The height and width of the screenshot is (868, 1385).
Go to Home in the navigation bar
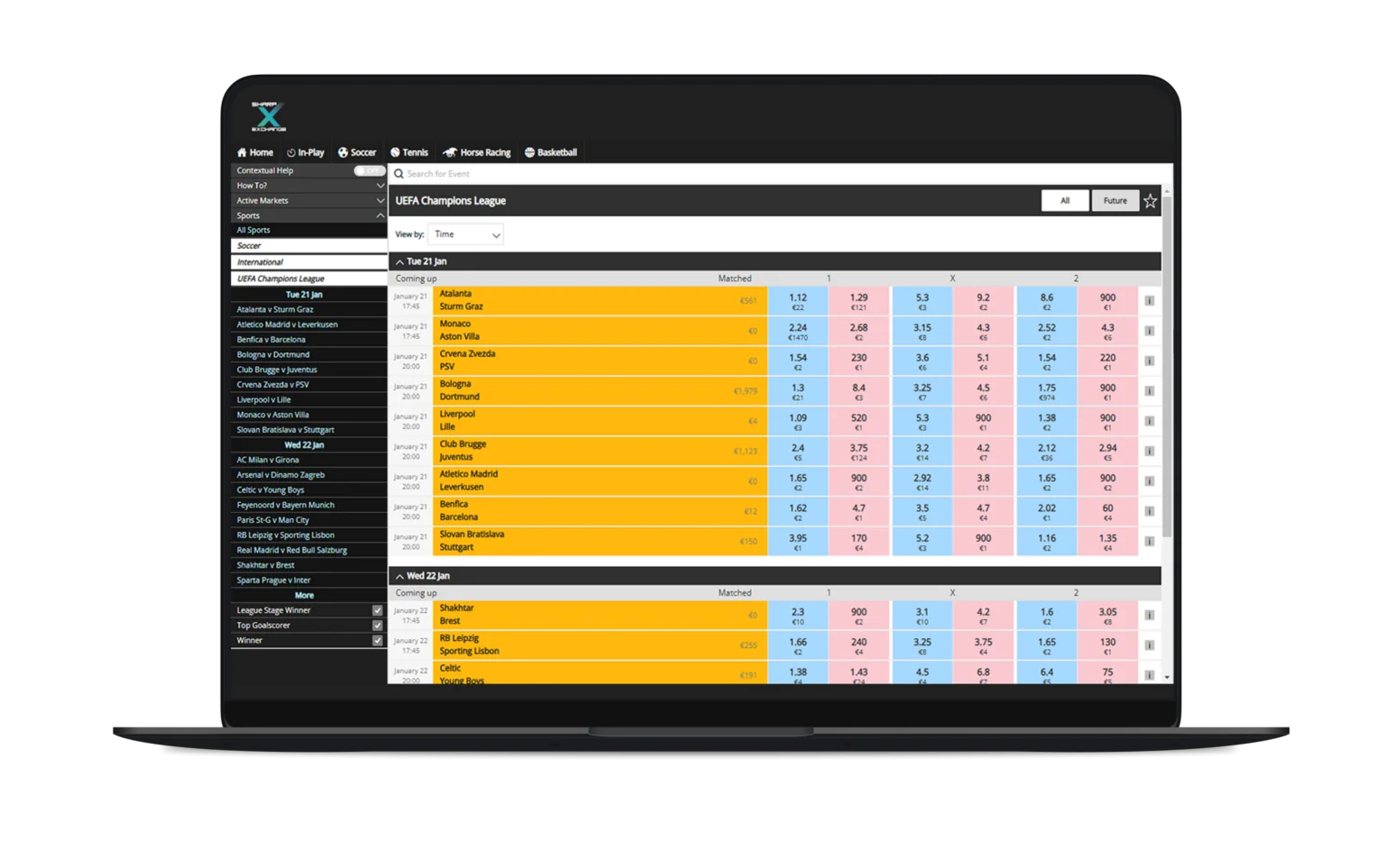(x=255, y=152)
